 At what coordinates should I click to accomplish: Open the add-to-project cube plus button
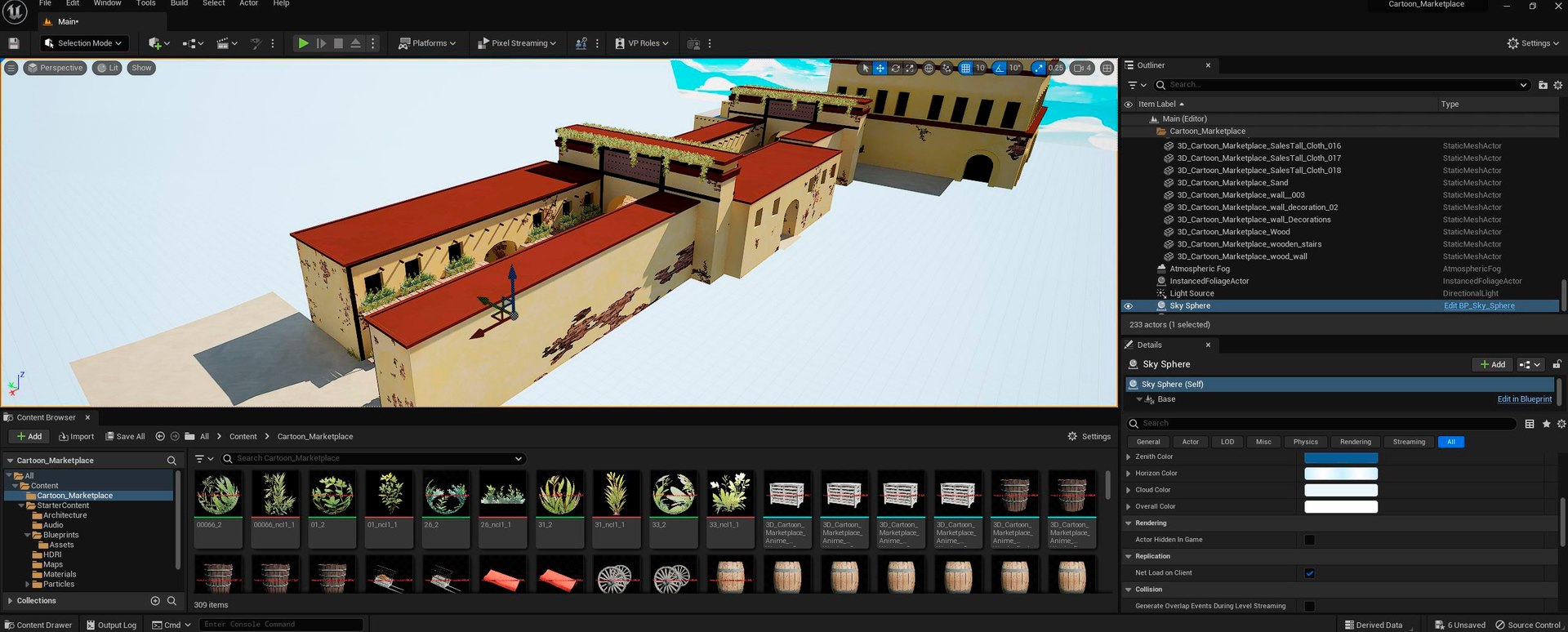pos(158,43)
